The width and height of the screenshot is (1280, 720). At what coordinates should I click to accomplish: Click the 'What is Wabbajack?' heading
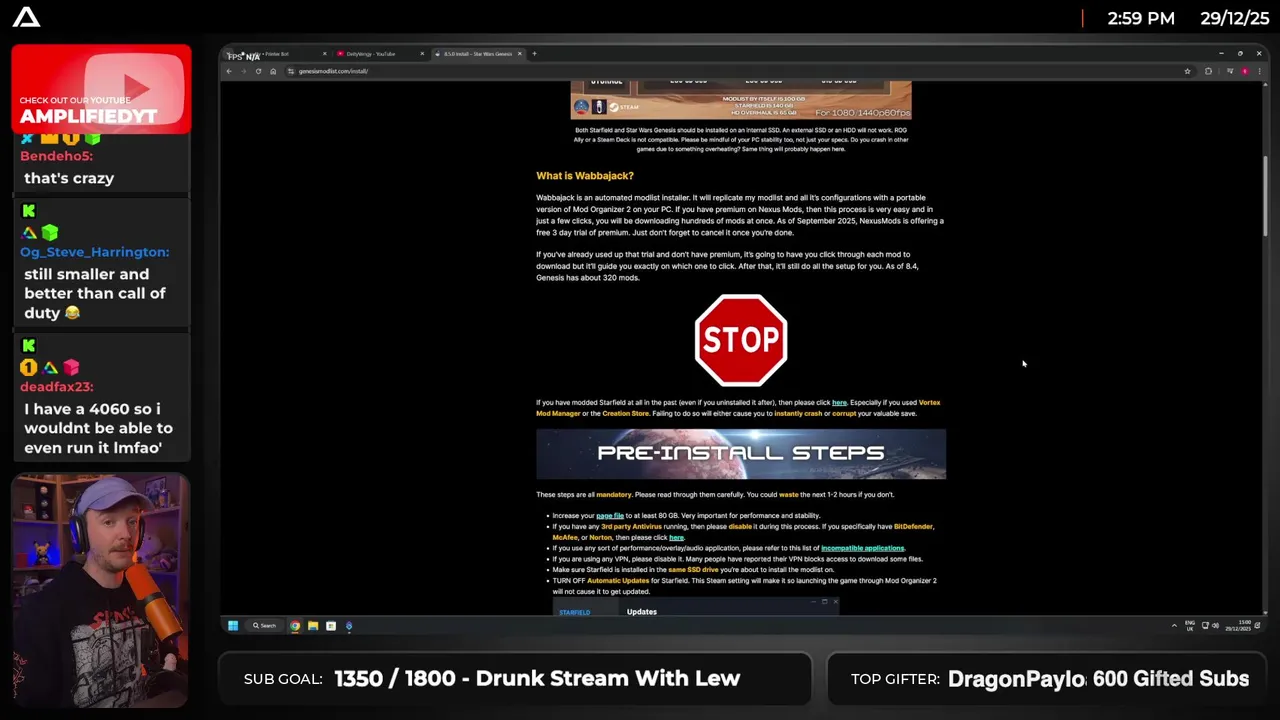(x=585, y=176)
